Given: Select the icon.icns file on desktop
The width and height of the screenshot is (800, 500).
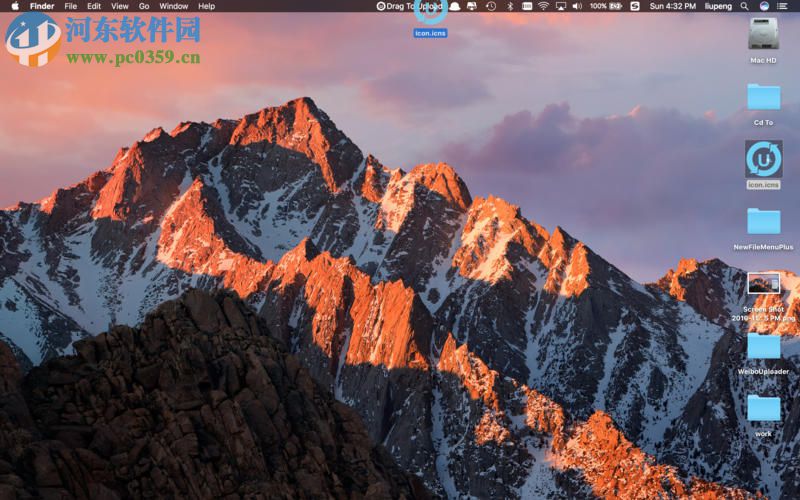Looking at the screenshot, I should 763,159.
